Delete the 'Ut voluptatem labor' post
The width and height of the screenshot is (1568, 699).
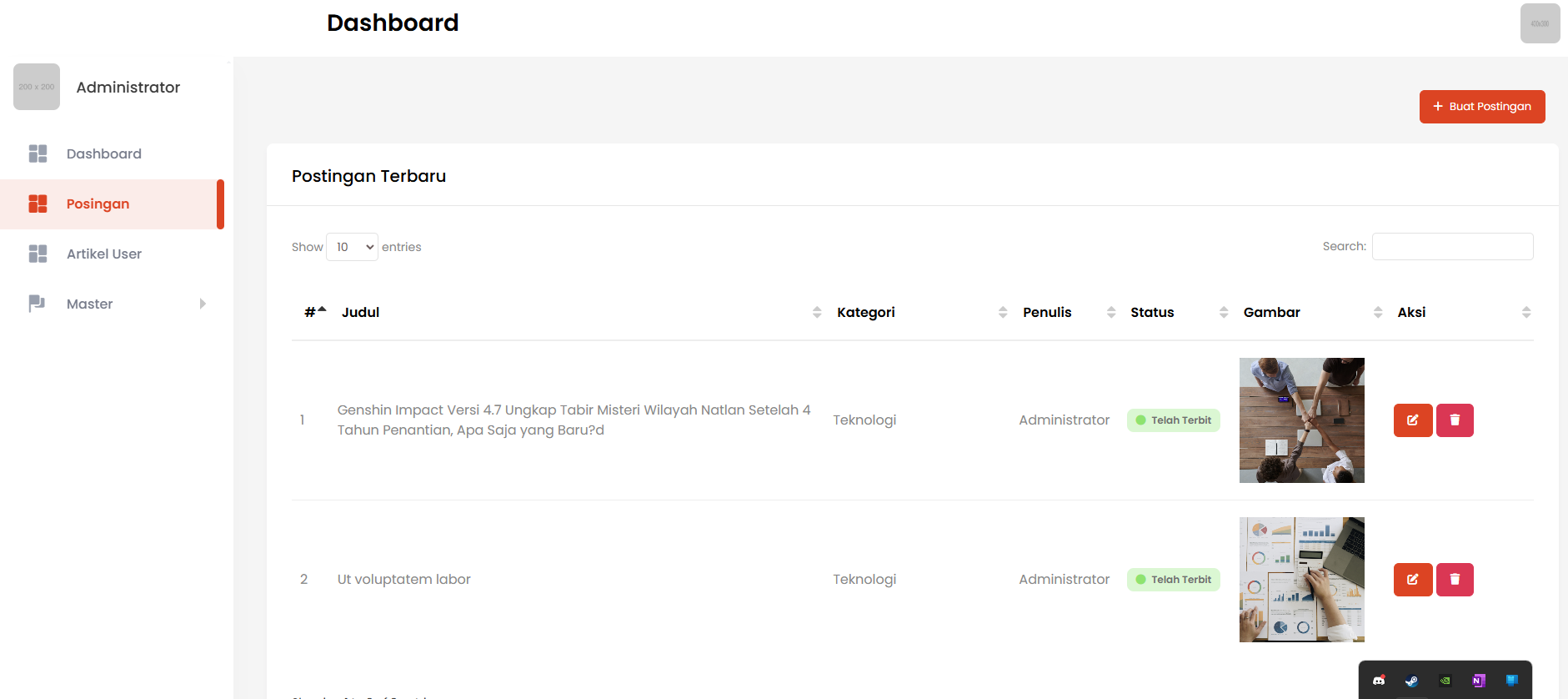coord(1455,580)
